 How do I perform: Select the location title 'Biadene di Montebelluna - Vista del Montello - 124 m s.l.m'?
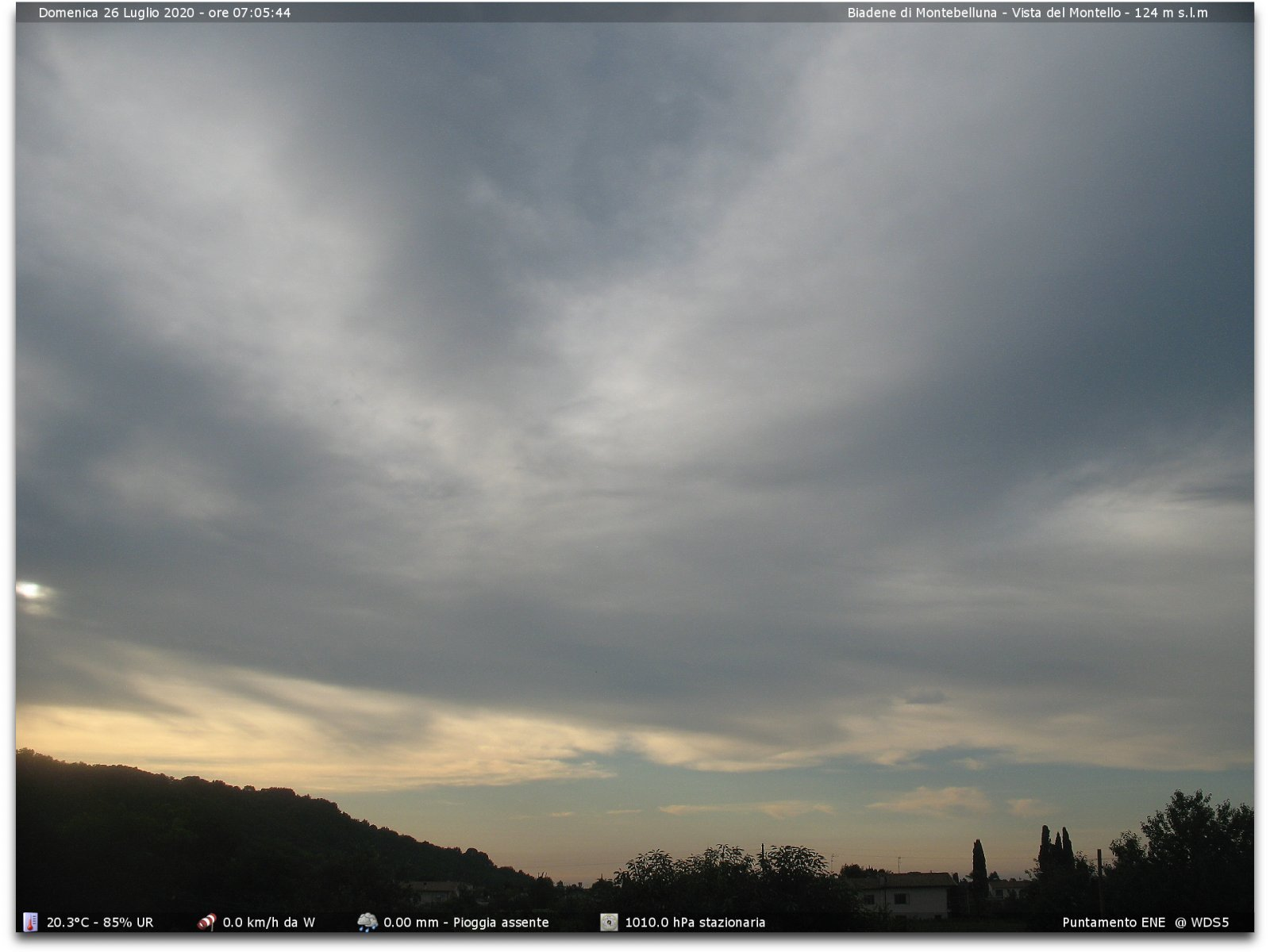1027,13
